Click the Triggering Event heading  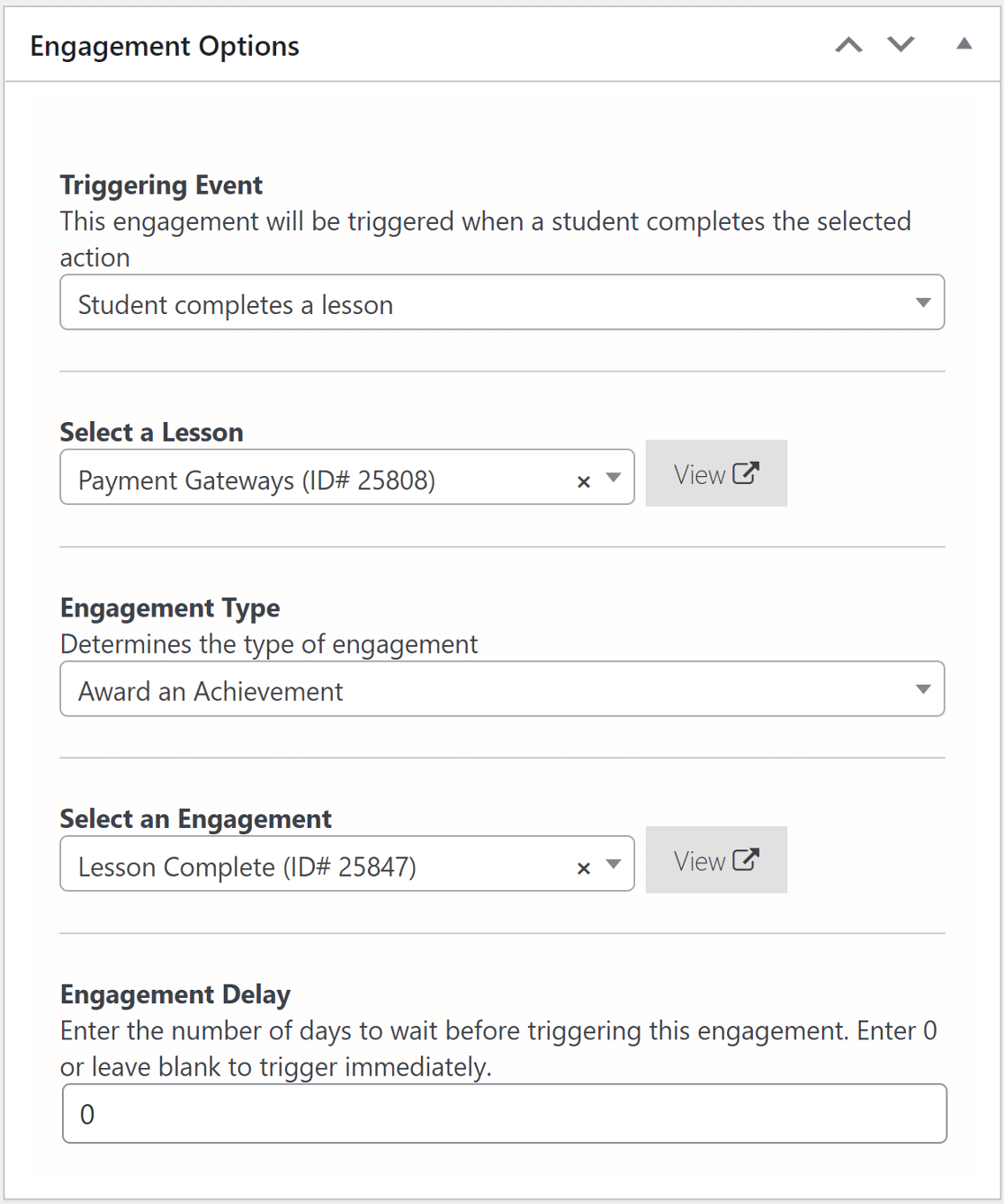[x=160, y=185]
